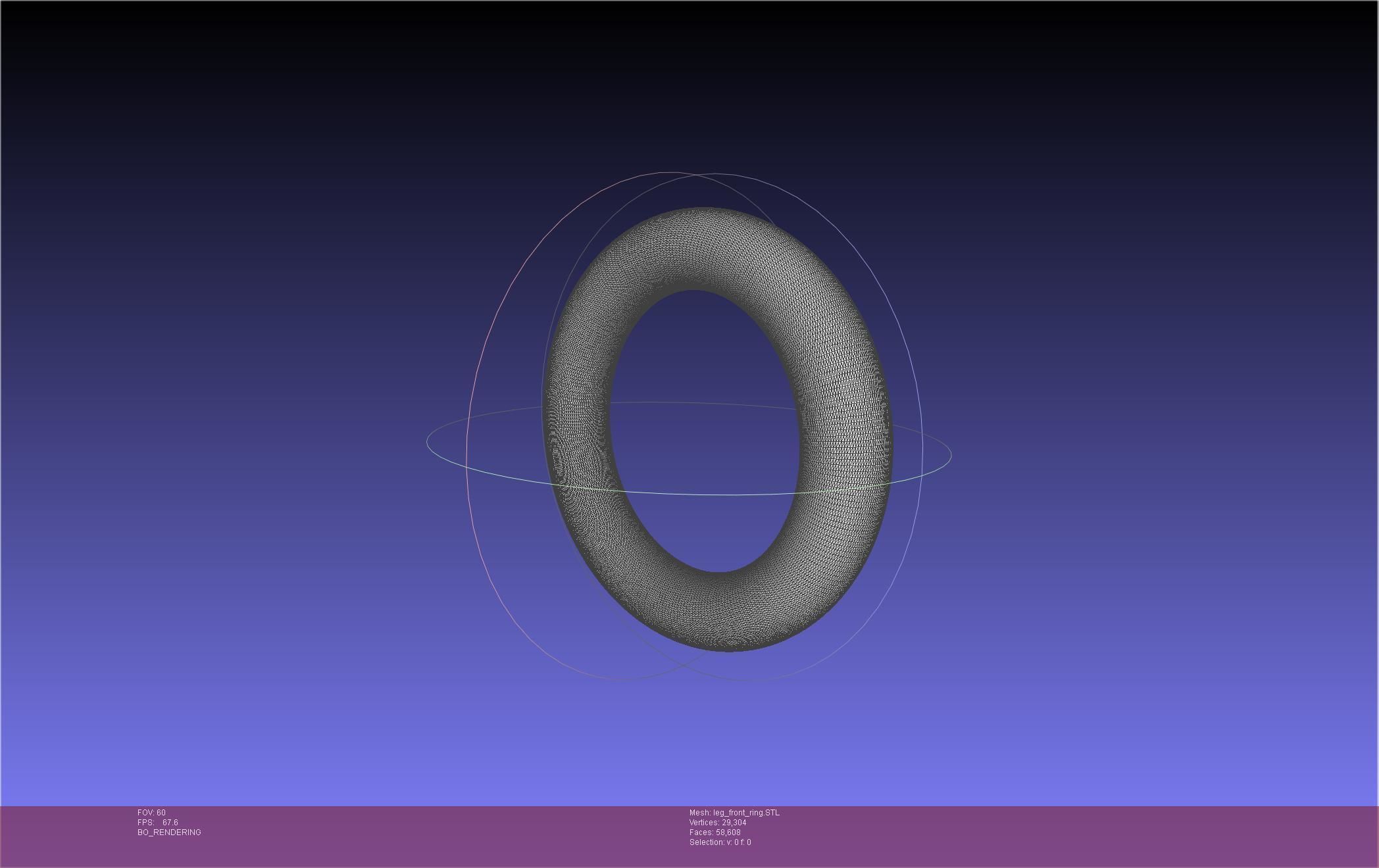Click the purple info bar's empty area

coord(1053,835)
